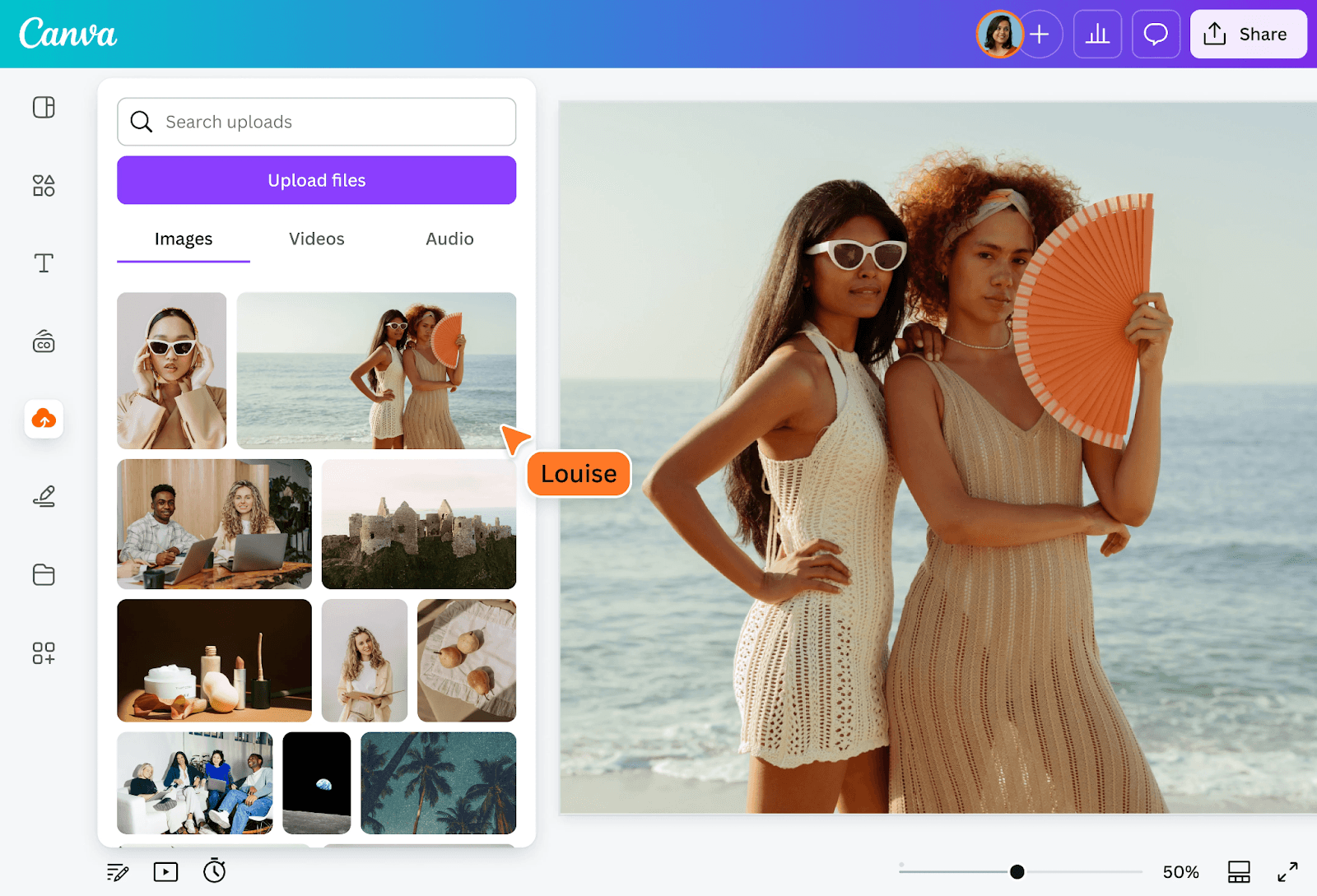Image resolution: width=1317 pixels, height=896 pixels.
Task: Open the Projects panel
Action: coord(43,574)
